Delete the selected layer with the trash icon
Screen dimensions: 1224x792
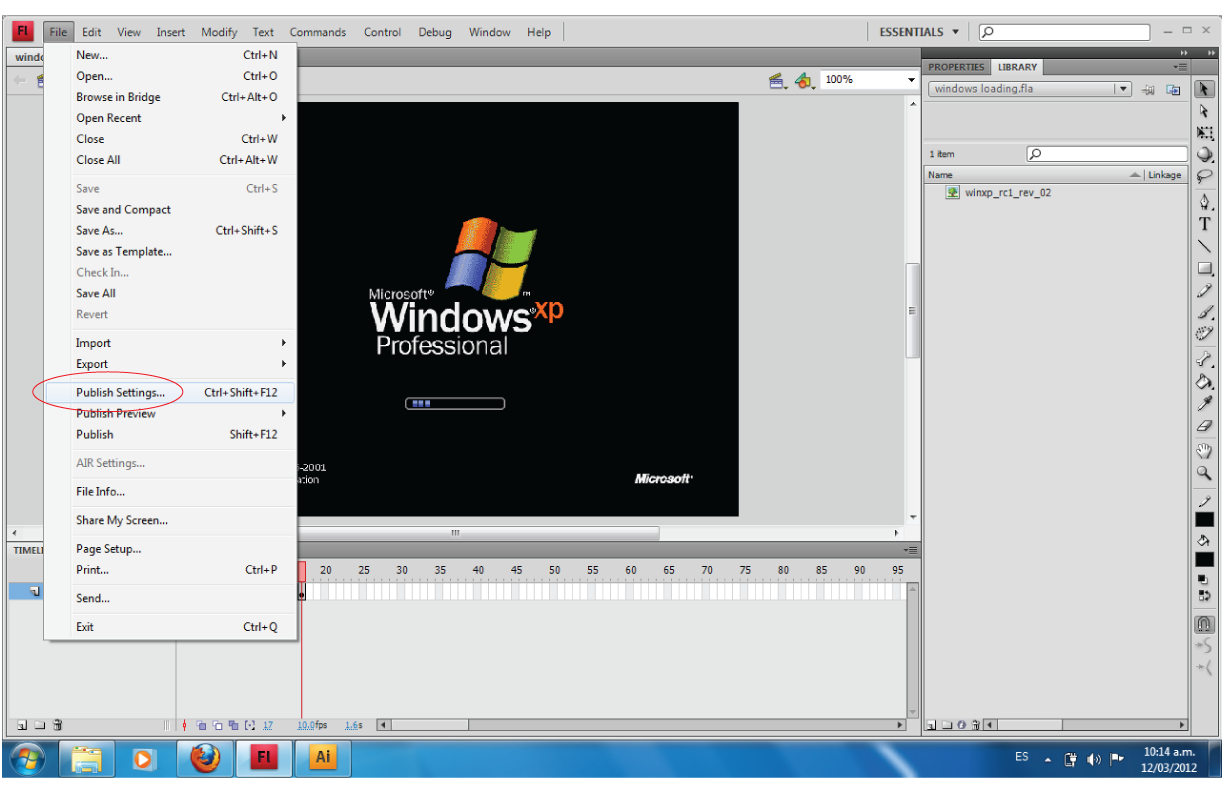coord(57,724)
